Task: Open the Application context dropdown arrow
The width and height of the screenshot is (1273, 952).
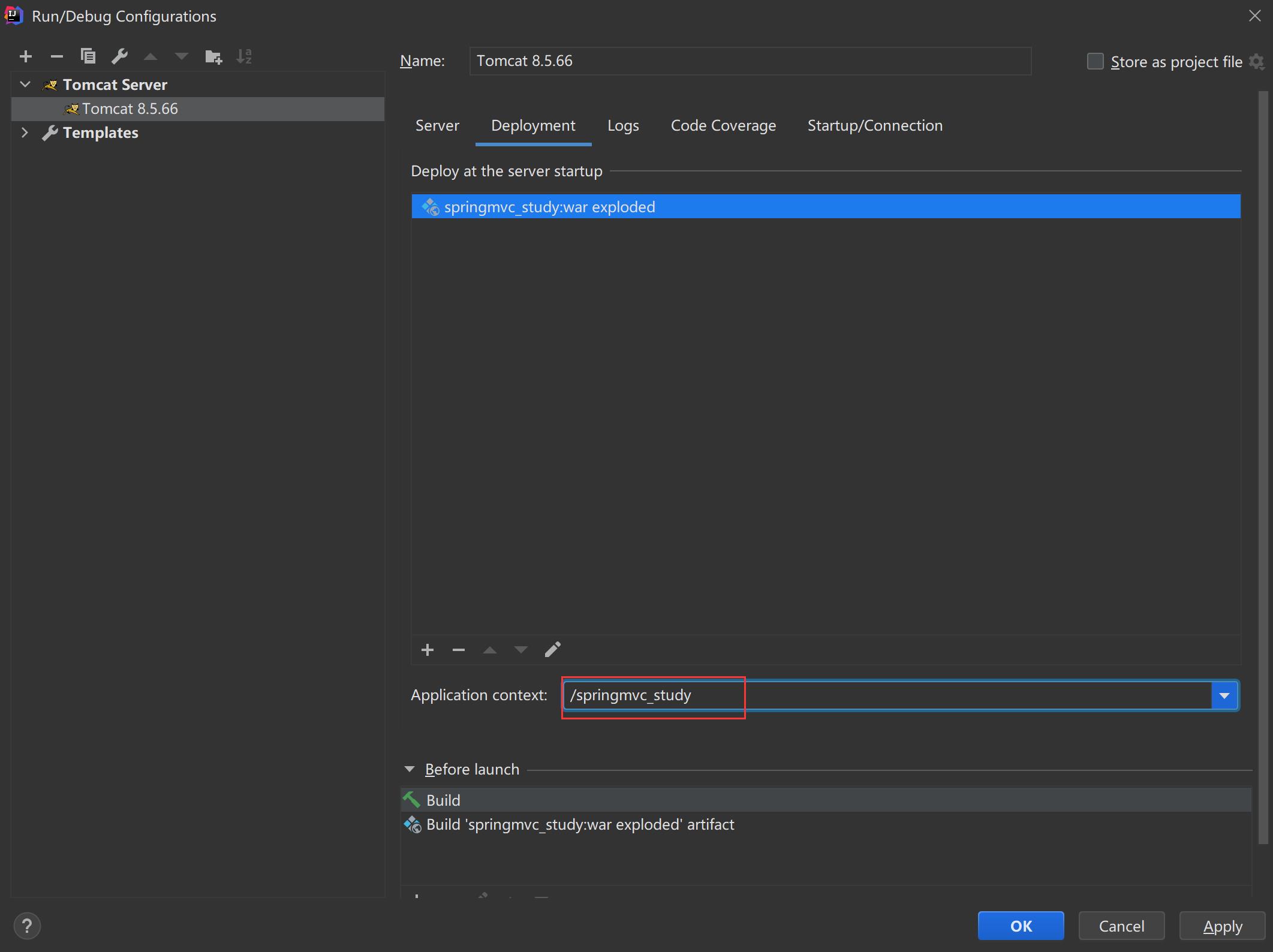Action: tap(1224, 695)
